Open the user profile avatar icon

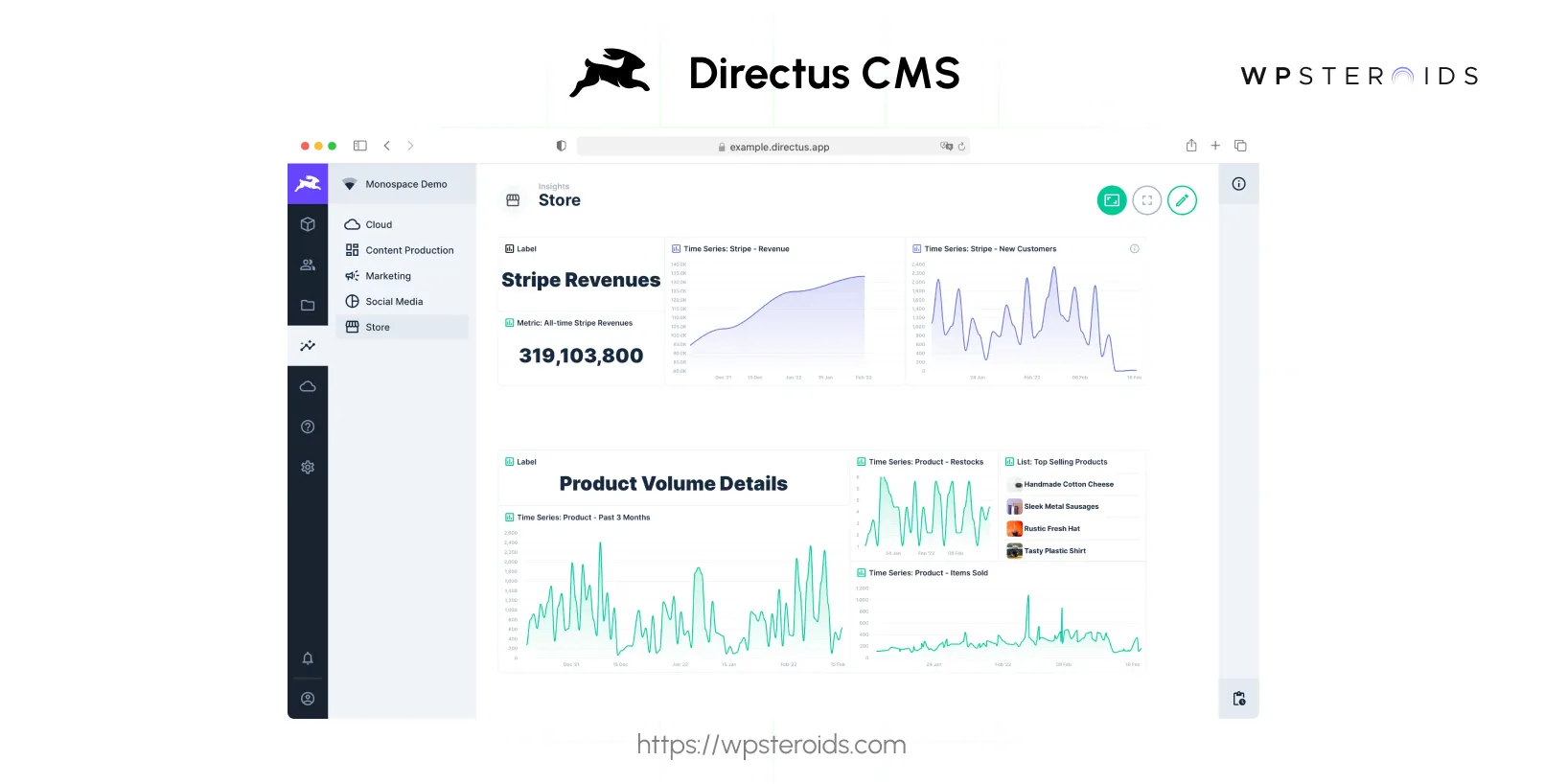308,699
